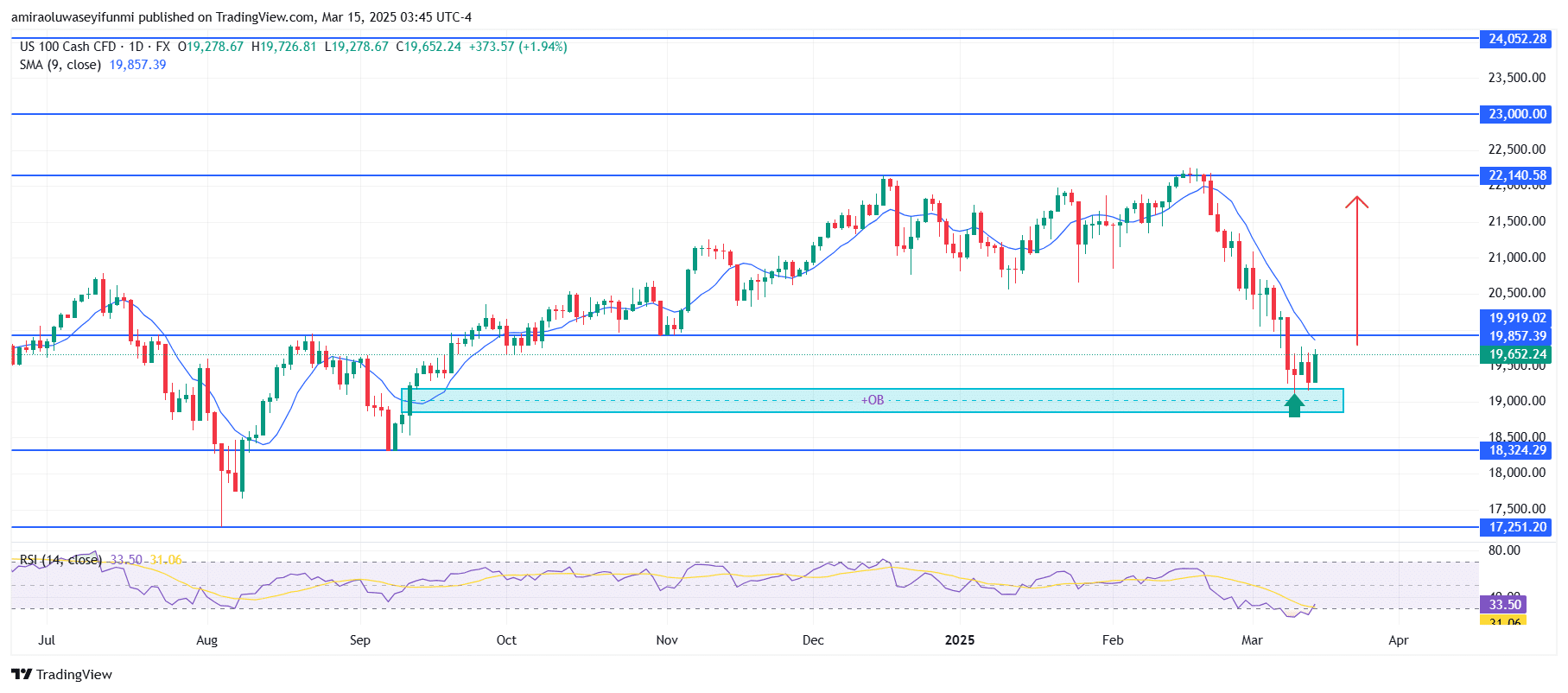This screenshot has height=693, width=1568.
Task: Click the SMA value 19,857.39 in legend
Action: pyautogui.click(x=137, y=65)
